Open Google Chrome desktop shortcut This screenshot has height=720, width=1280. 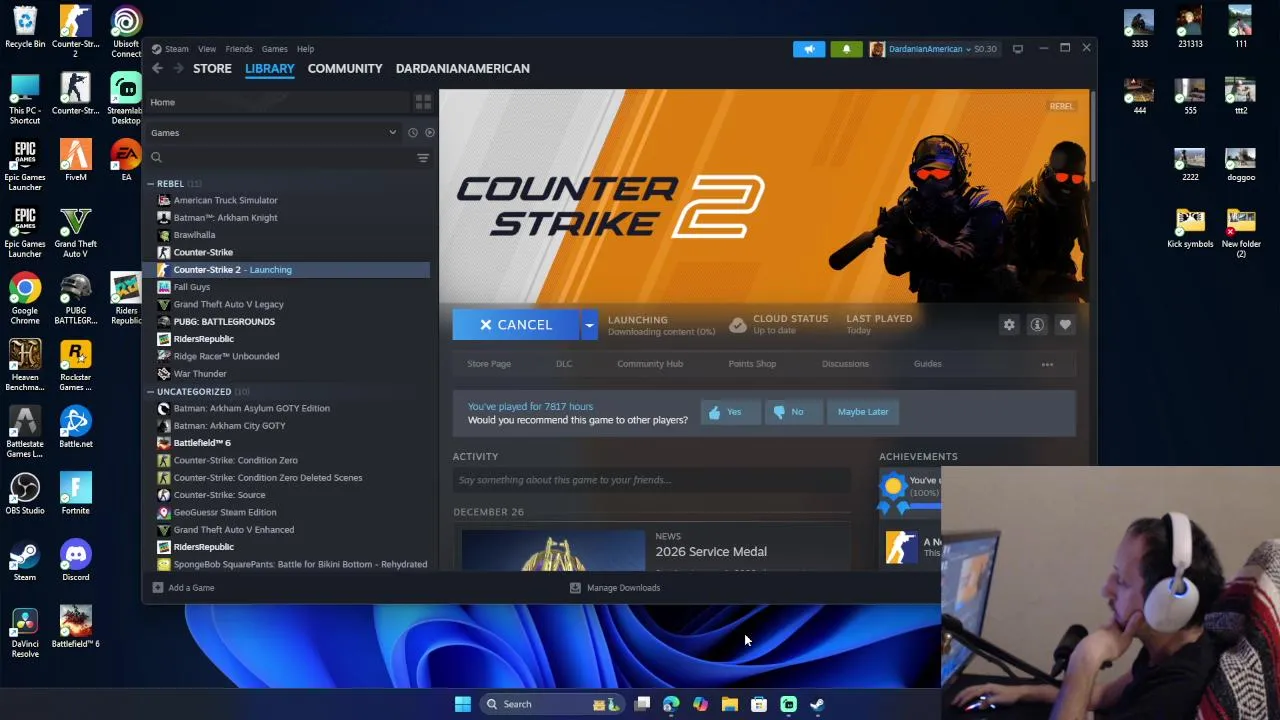pyautogui.click(x=25, y=297)
